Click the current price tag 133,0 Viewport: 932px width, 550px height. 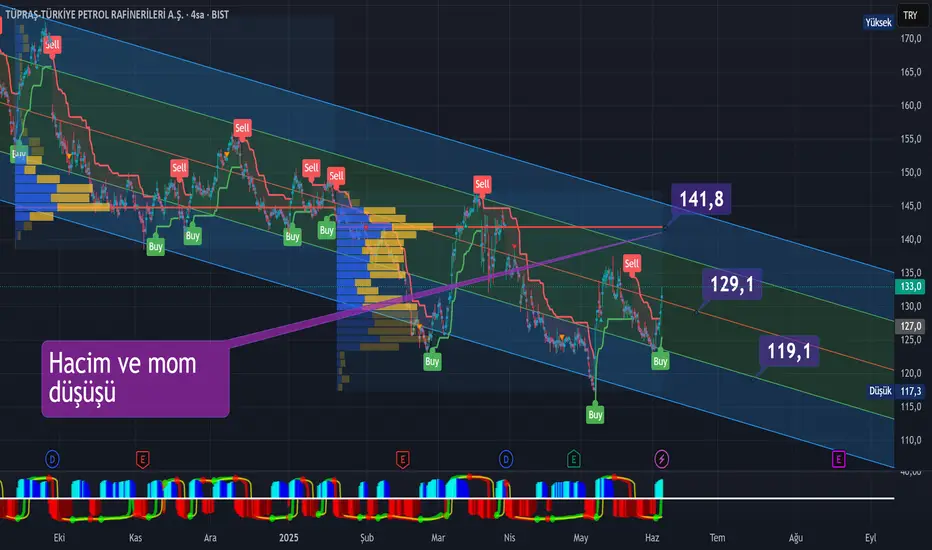click(910, 287)
